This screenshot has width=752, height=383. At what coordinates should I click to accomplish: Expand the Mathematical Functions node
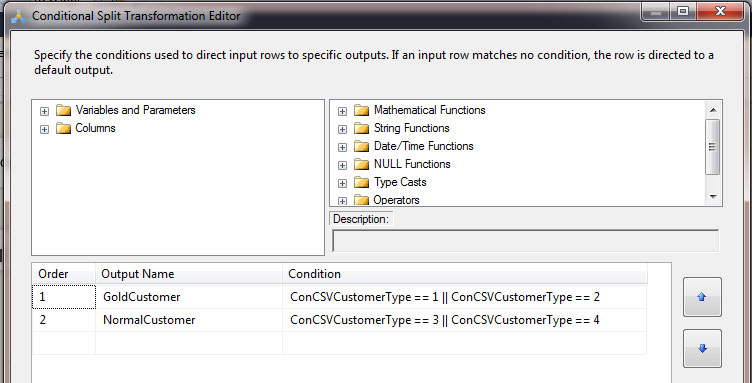tap(342, 111)
